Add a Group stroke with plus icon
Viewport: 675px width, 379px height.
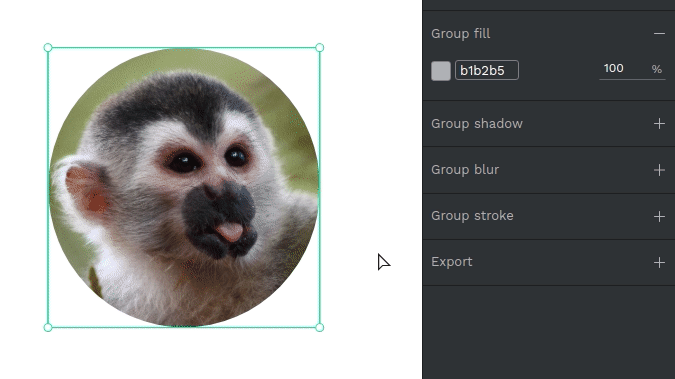click(x=659, y=216)
